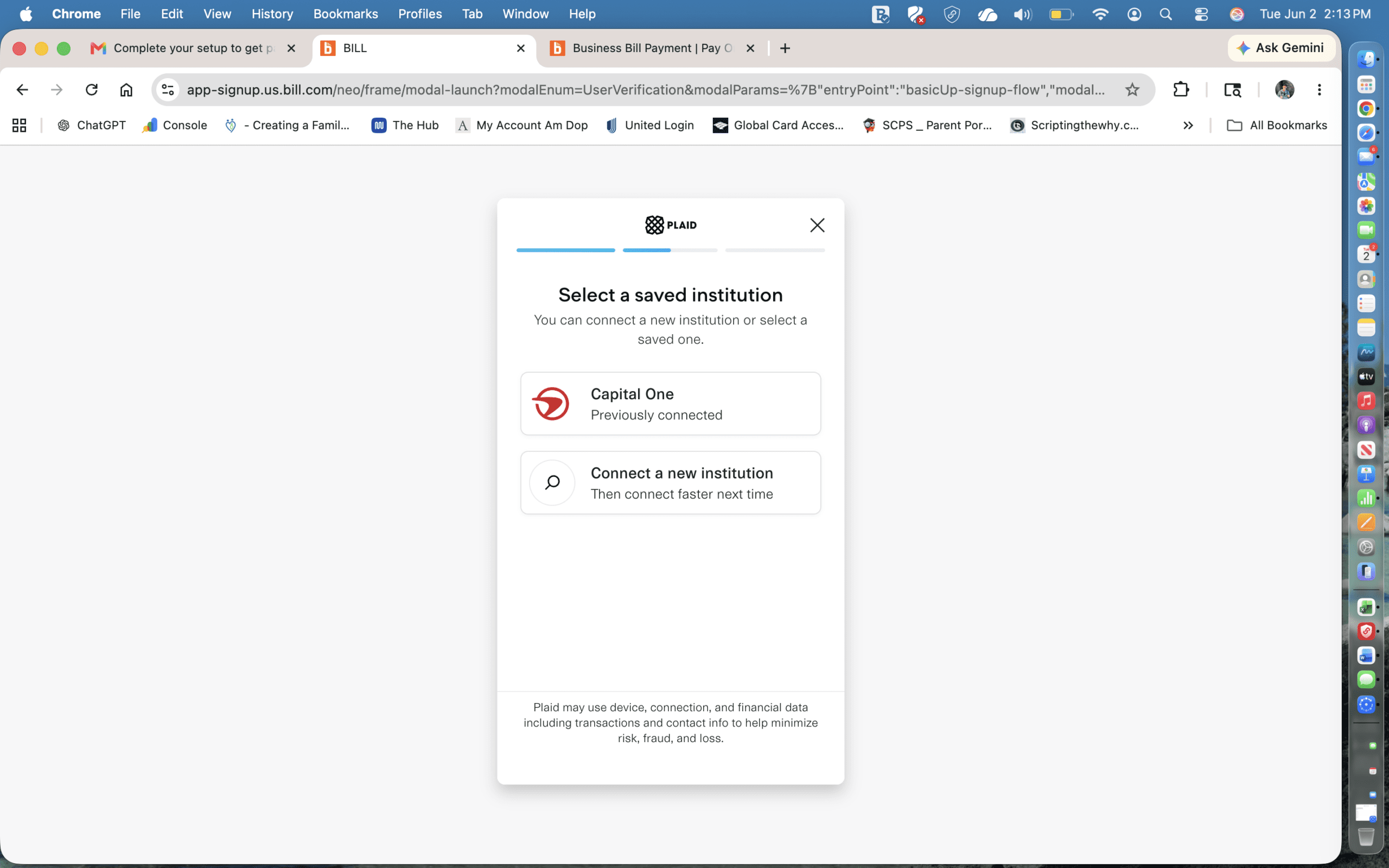Open The Hub bookmark
Viewport: 1389px width, 868px height.
[405, 125]
